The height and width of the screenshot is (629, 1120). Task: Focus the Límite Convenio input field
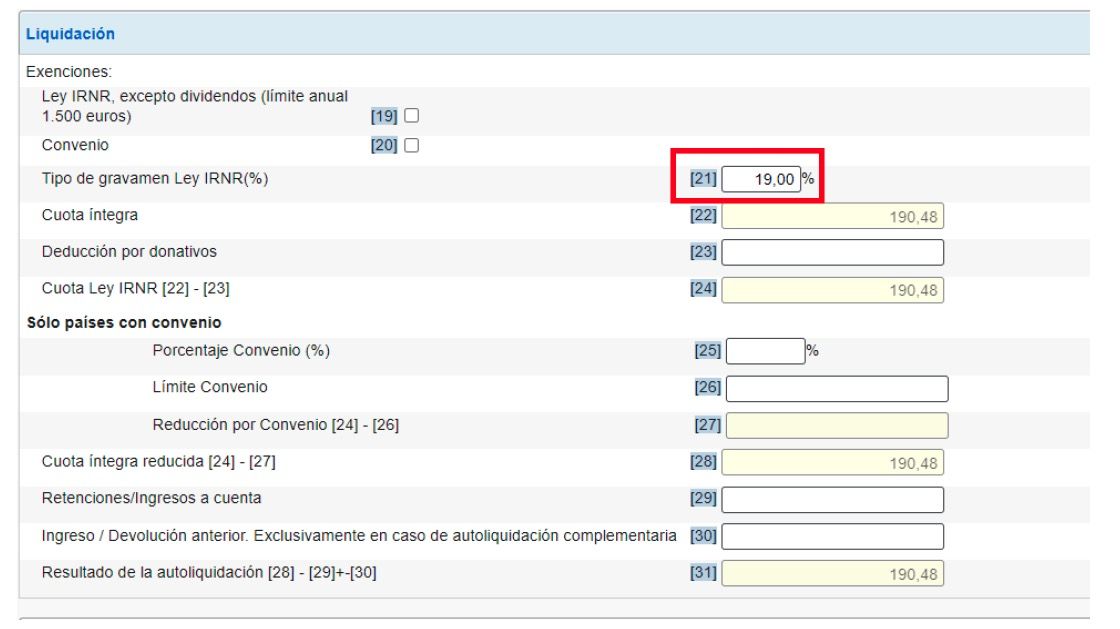click(x=836, y=388)
